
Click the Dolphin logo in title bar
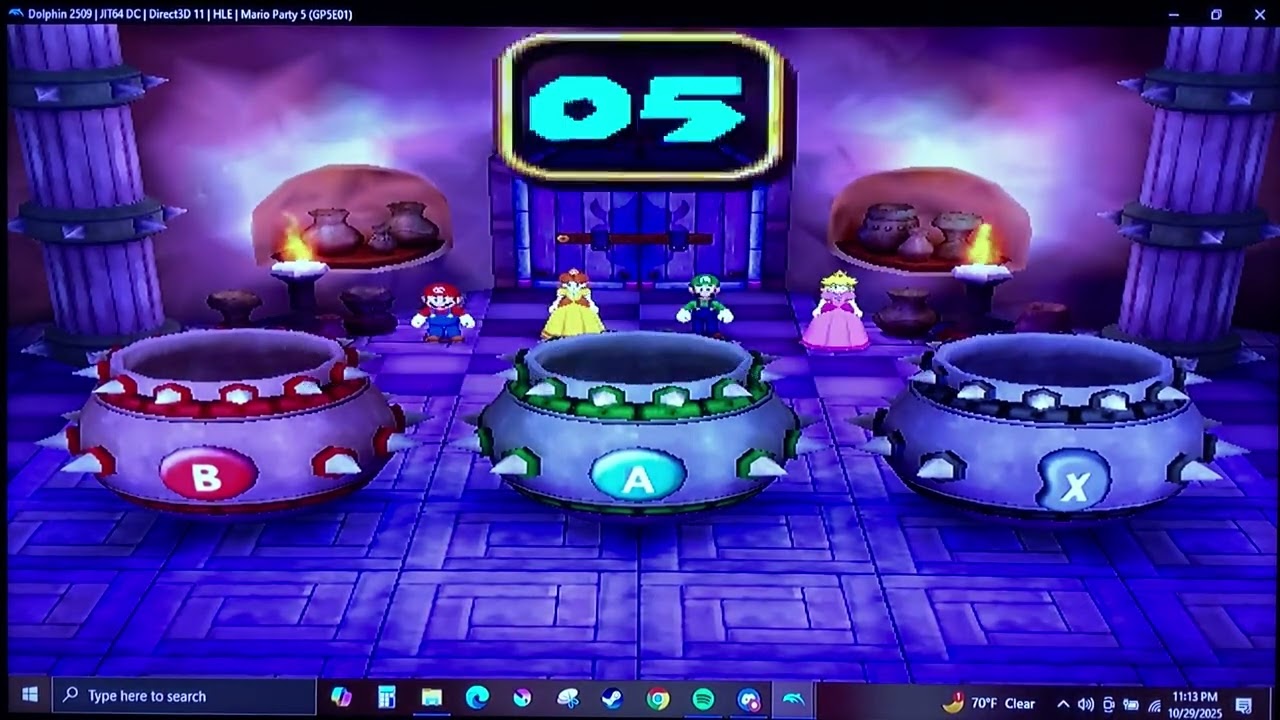[15, 14]
